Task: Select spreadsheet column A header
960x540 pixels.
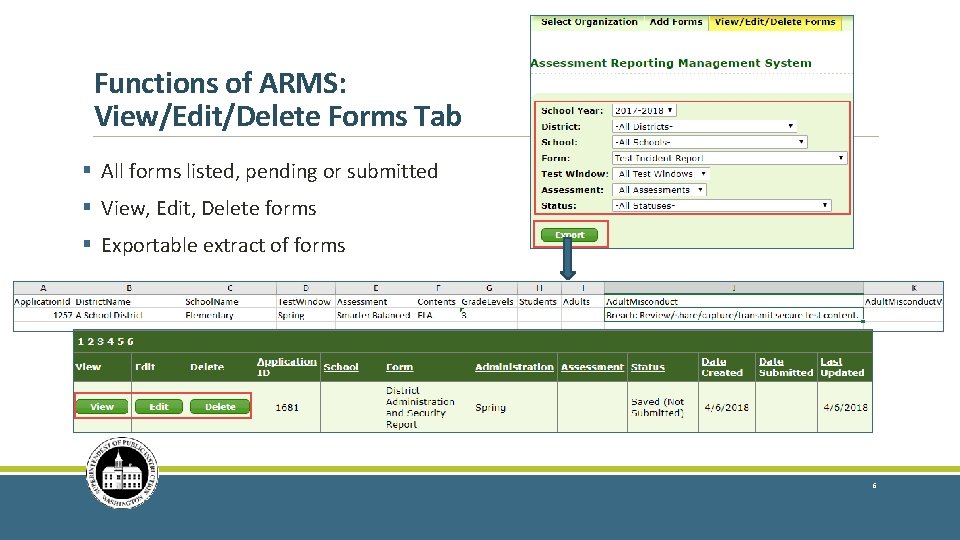Action: pos(43,288)
